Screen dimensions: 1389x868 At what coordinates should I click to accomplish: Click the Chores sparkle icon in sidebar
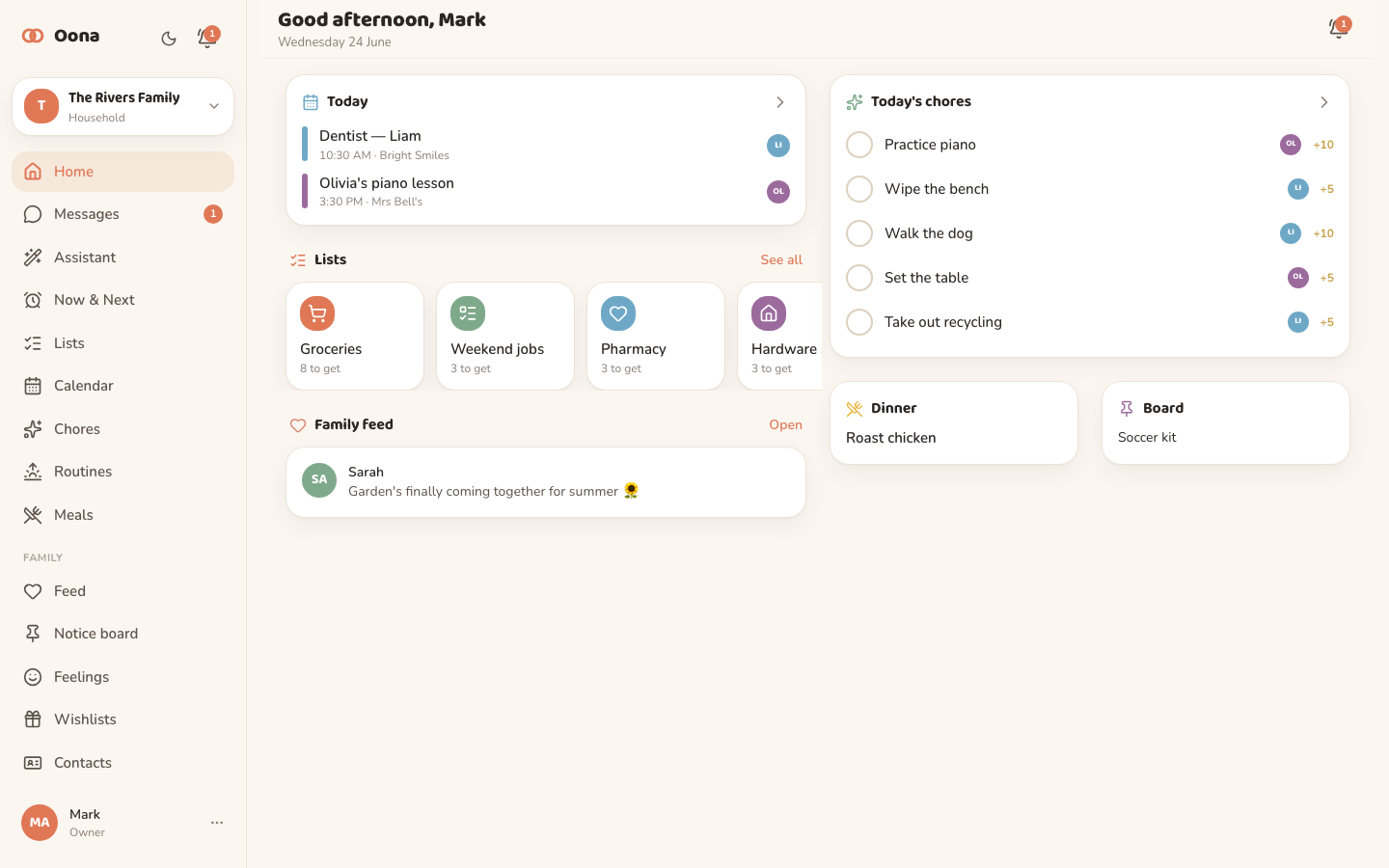33,429
